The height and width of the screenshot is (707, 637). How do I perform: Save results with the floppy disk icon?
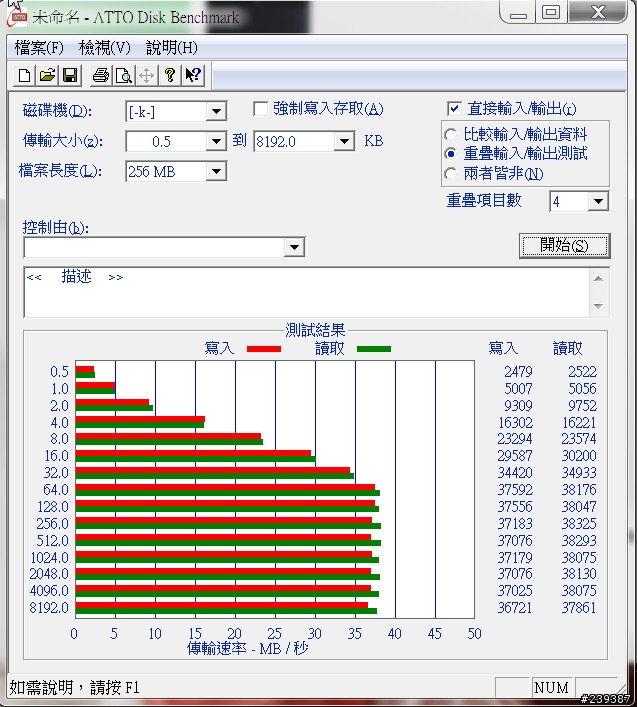[x=70, y=75]
